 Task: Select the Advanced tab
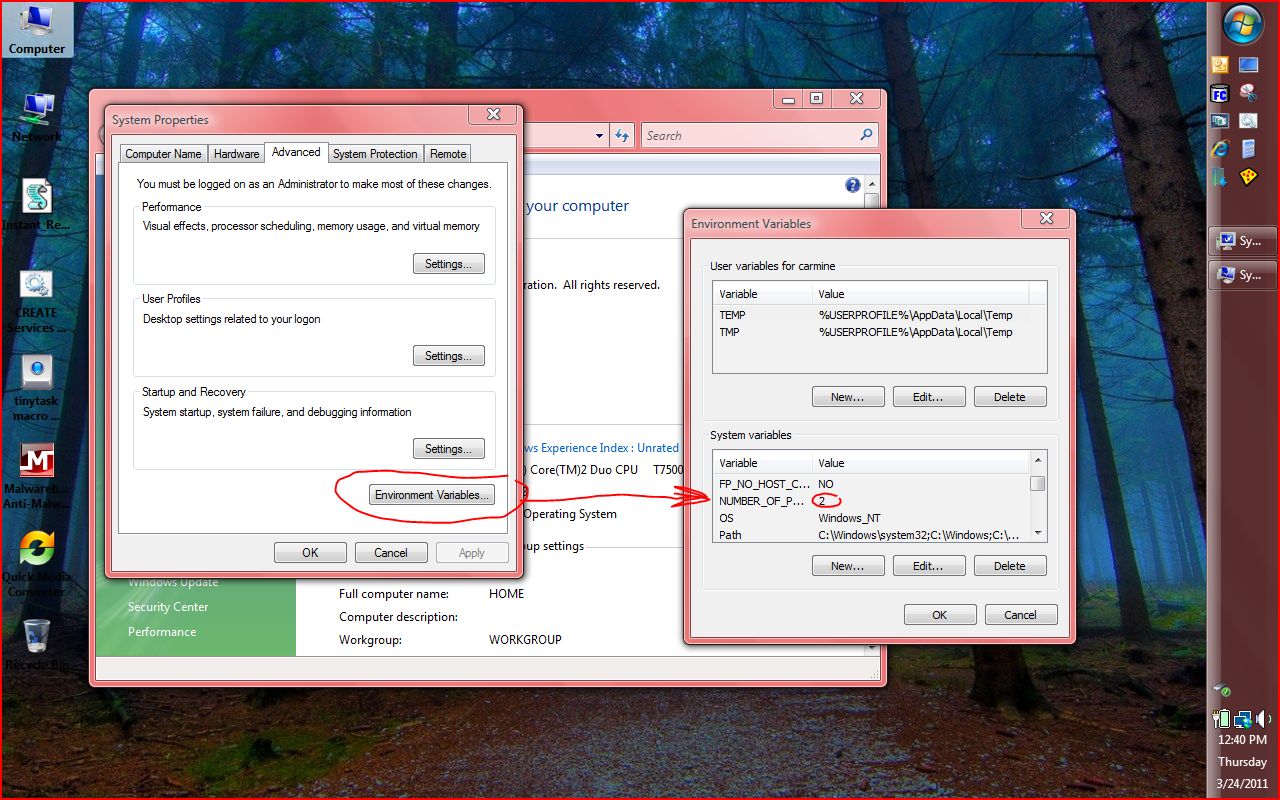(x=296, y=152)
